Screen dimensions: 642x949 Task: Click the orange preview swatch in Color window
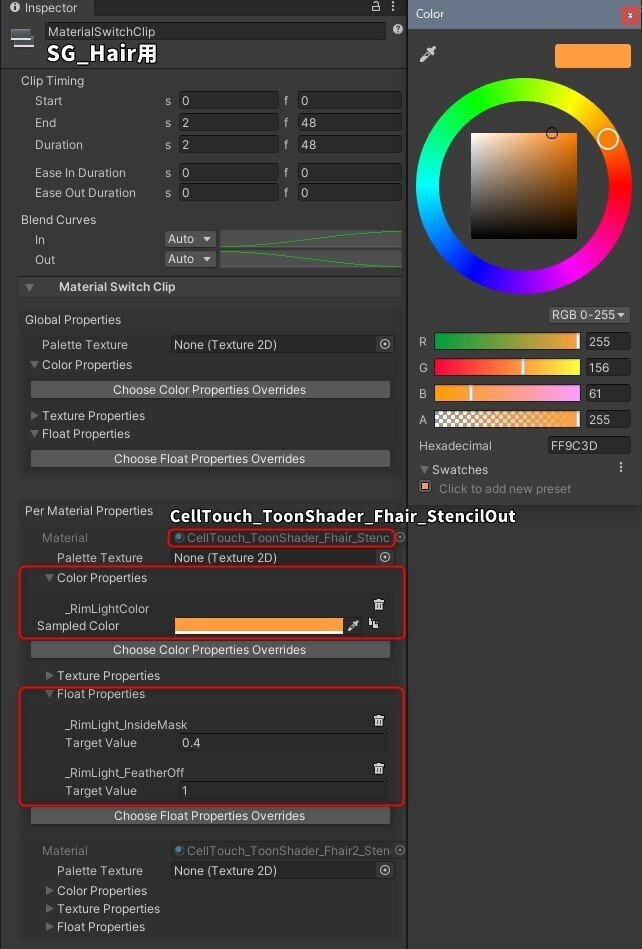(592, 55)
